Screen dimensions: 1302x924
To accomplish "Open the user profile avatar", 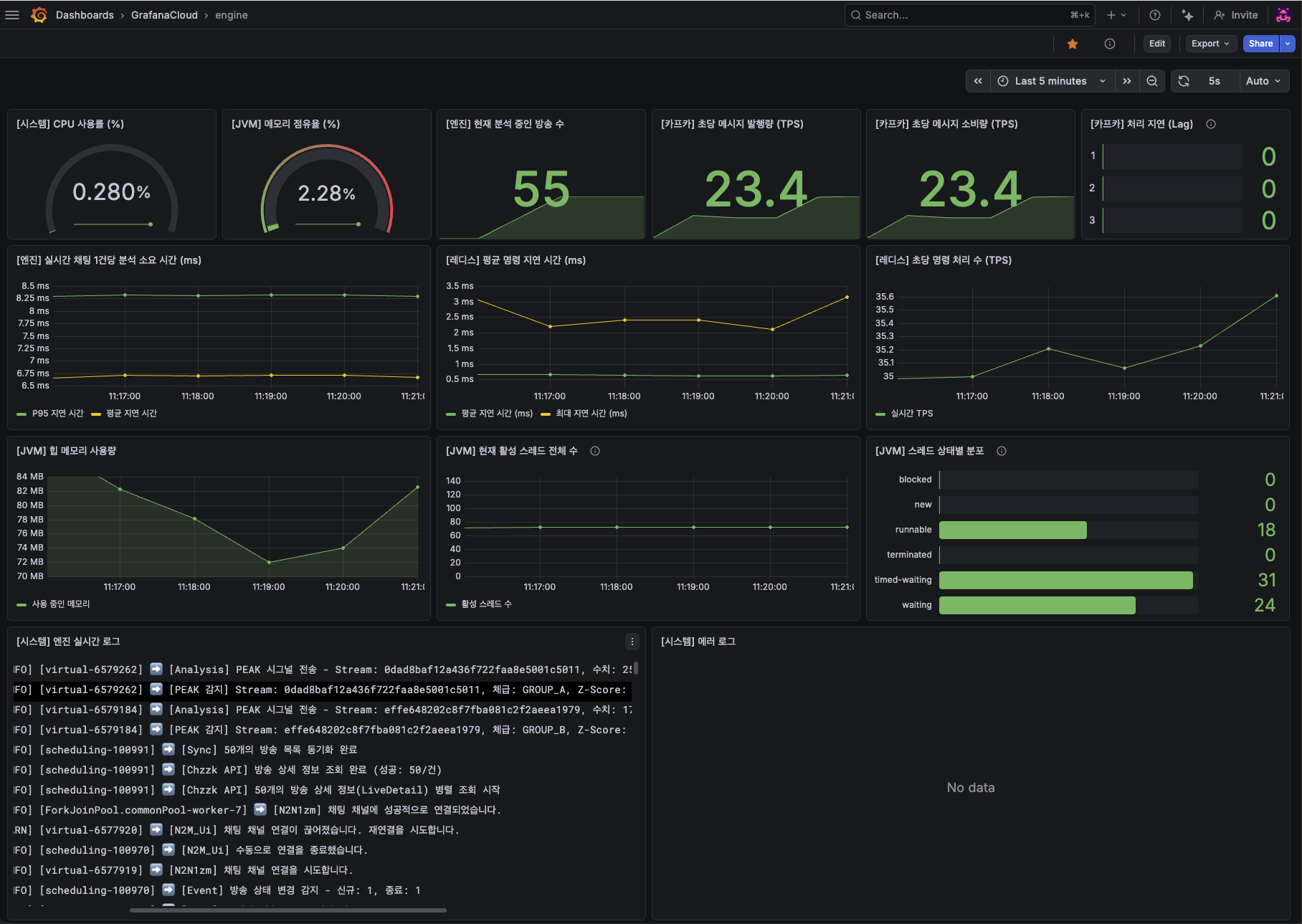I will pos(1283,15).
